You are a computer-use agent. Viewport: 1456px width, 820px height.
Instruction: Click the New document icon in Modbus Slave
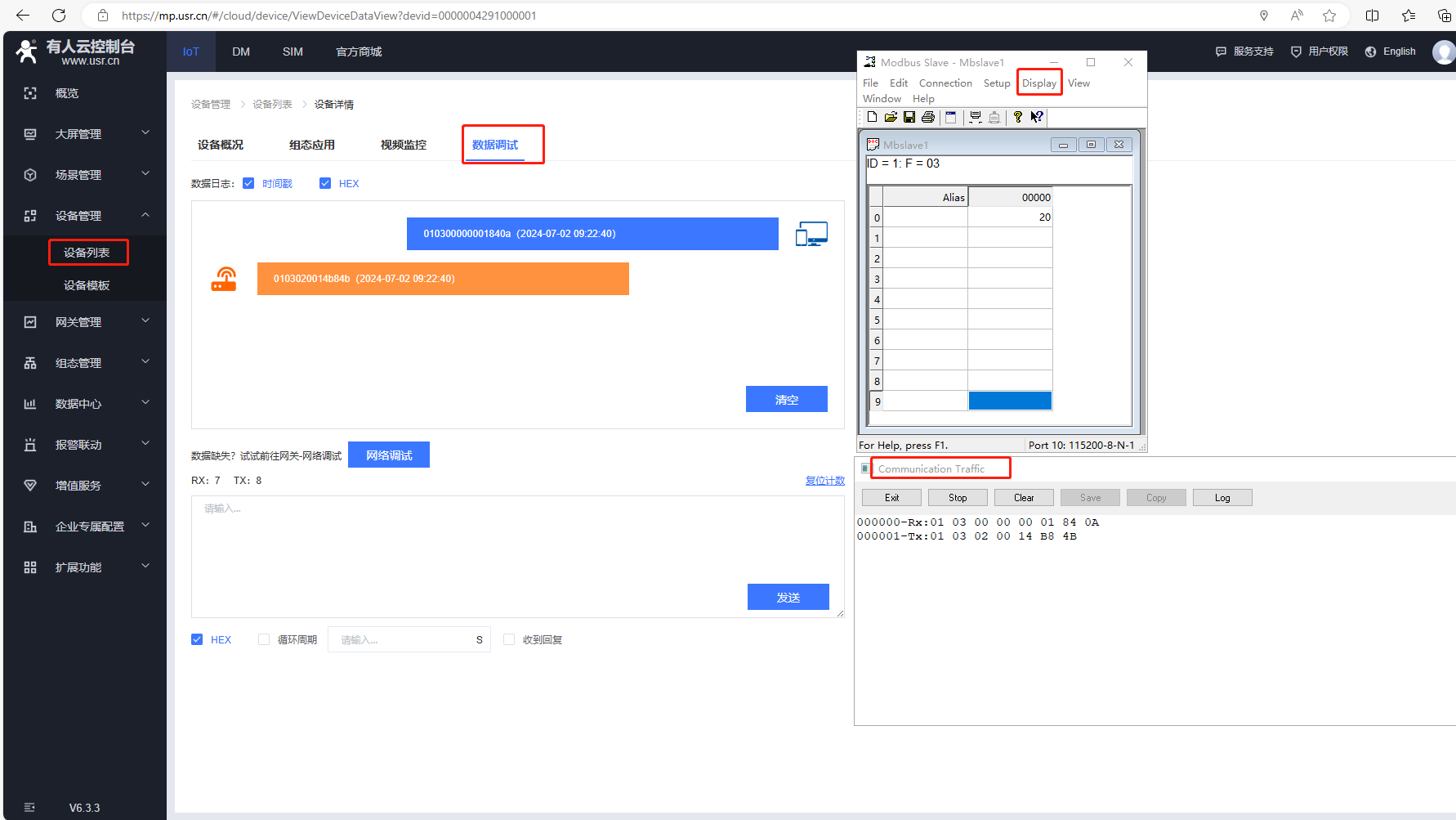[x=872, y=117]
